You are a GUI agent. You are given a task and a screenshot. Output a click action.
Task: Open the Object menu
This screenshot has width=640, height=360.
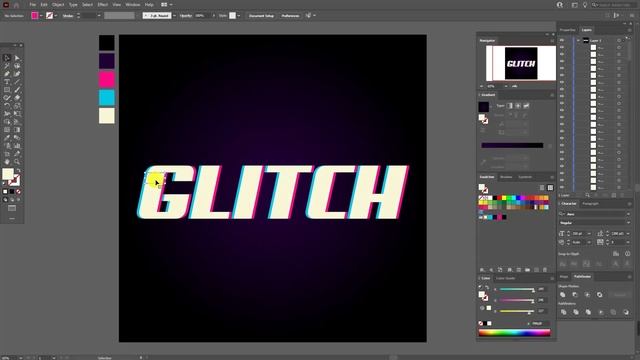pos(58,4)
